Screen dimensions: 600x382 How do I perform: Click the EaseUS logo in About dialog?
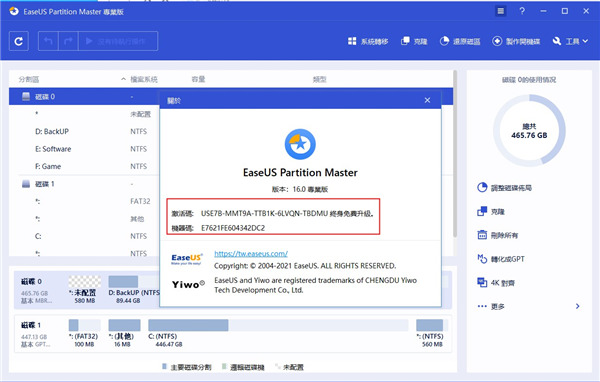187,259
